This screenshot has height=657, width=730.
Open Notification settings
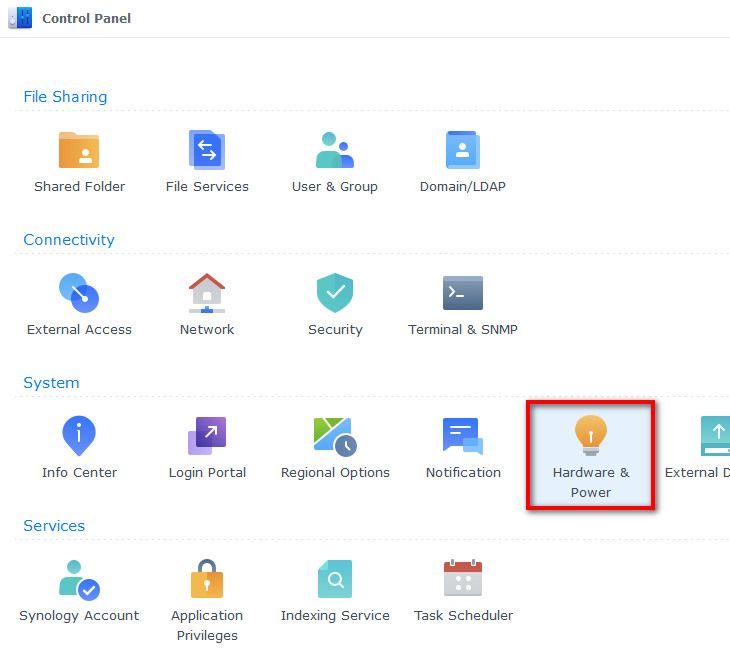(x=462, y=447)
